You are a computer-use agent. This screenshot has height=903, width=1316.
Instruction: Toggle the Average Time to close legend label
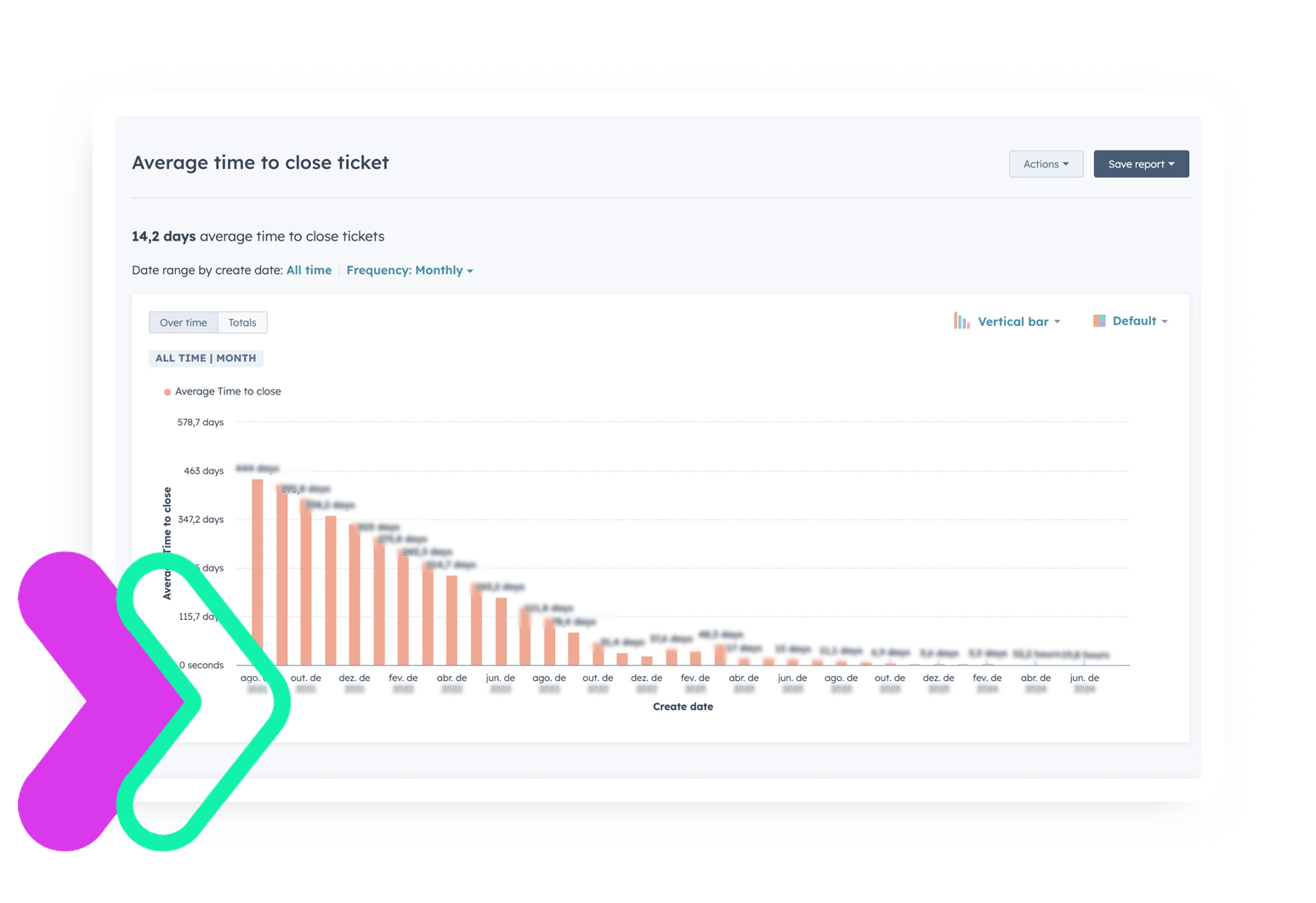coord(228,392)
